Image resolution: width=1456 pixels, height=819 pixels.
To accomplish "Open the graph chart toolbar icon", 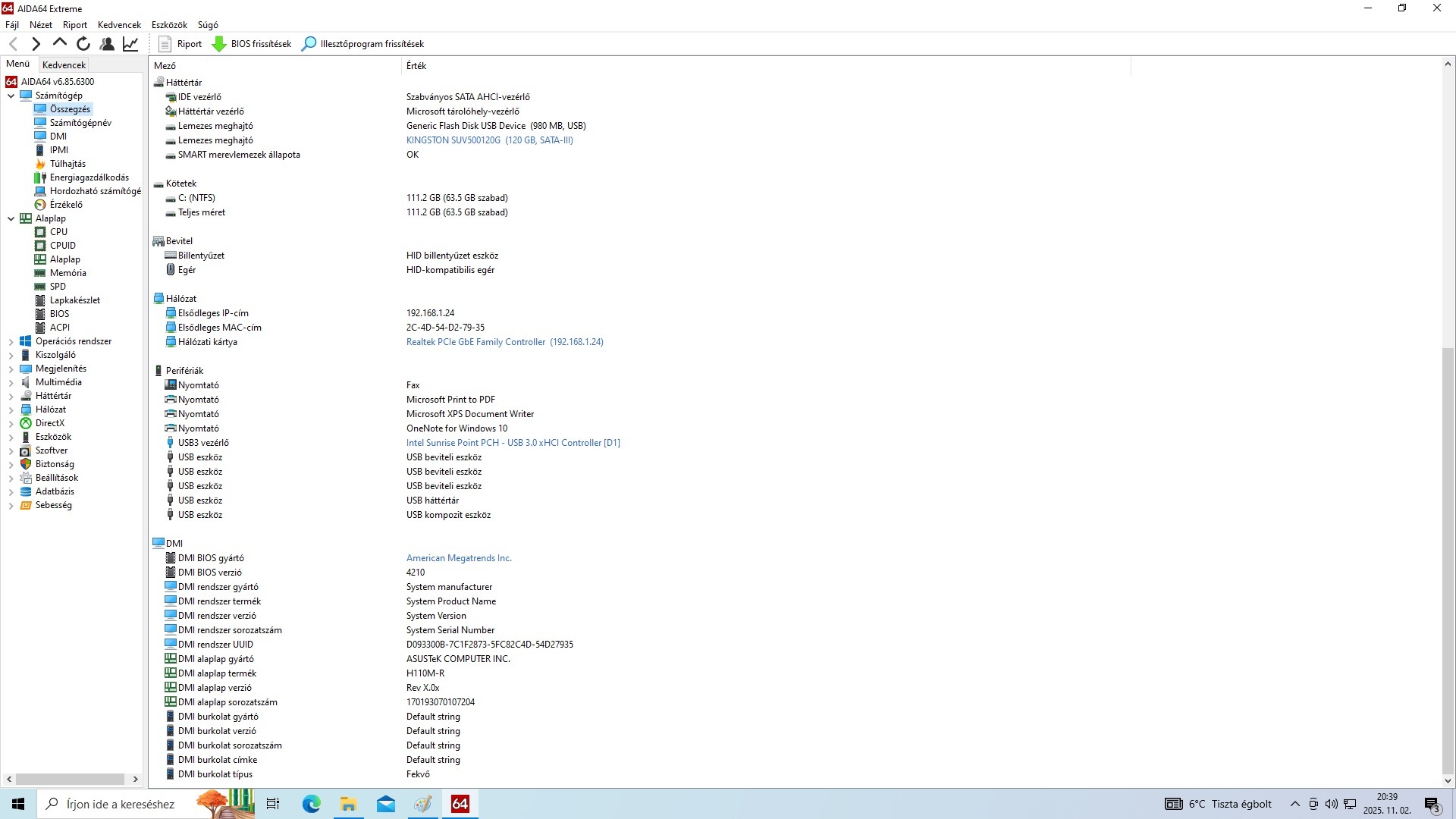I will pos(130,44).
